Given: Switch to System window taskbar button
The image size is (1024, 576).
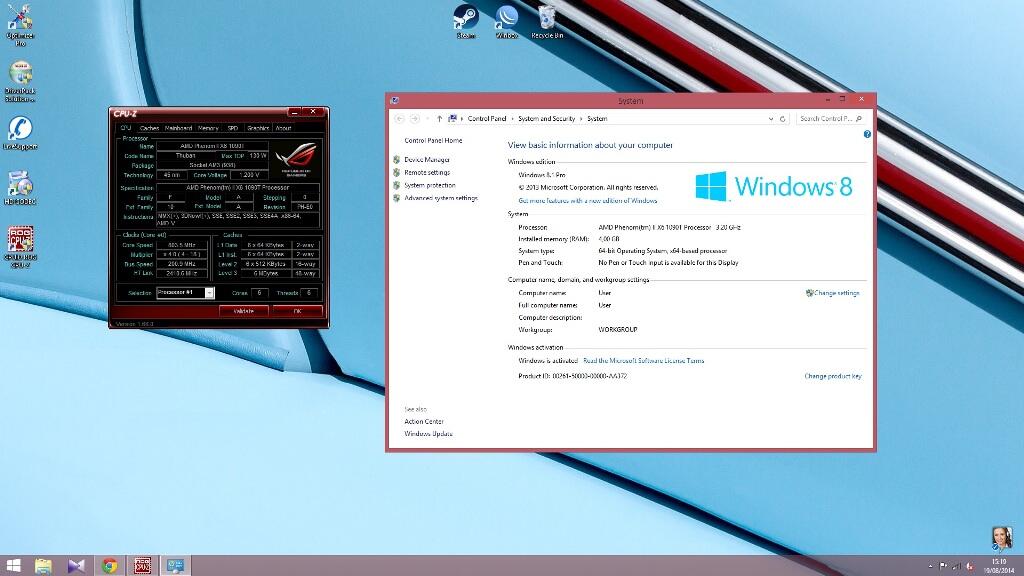Looking at the screenshot, I should pos(175,566).
